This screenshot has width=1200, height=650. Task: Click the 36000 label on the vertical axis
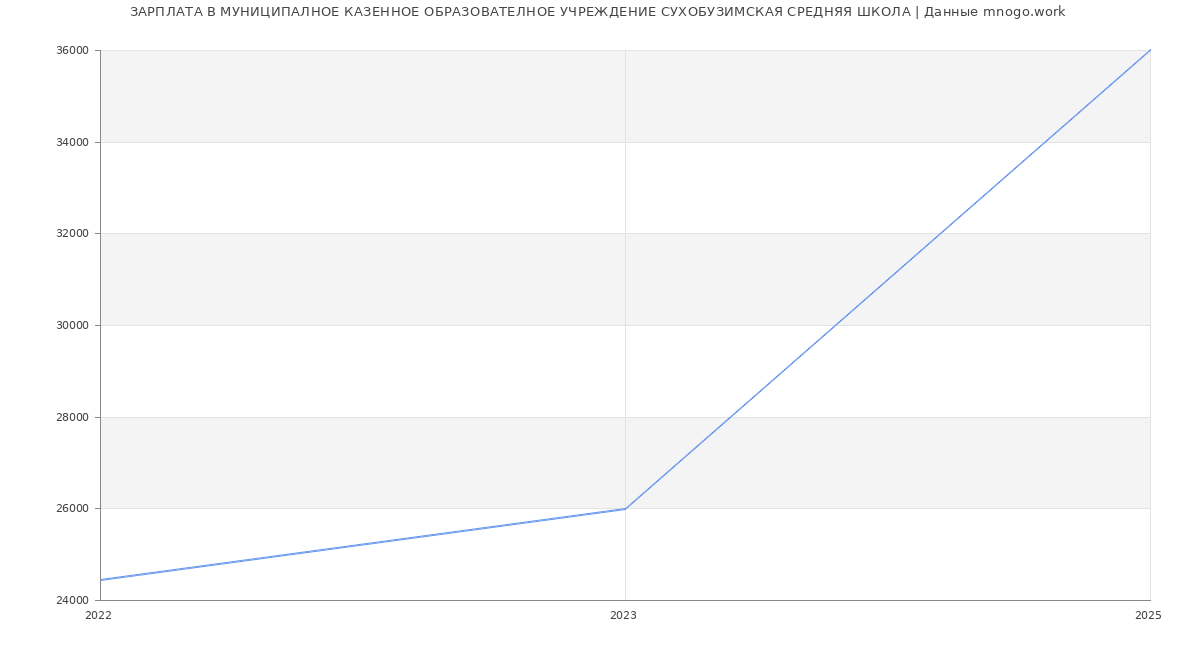(72, 51)
